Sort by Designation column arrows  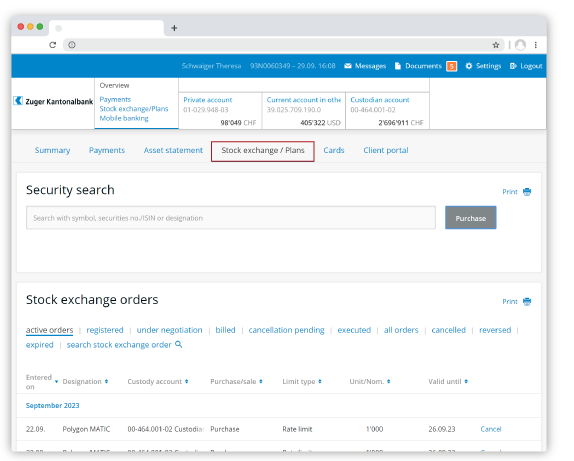pyautogui.click(x=106, y=381)
